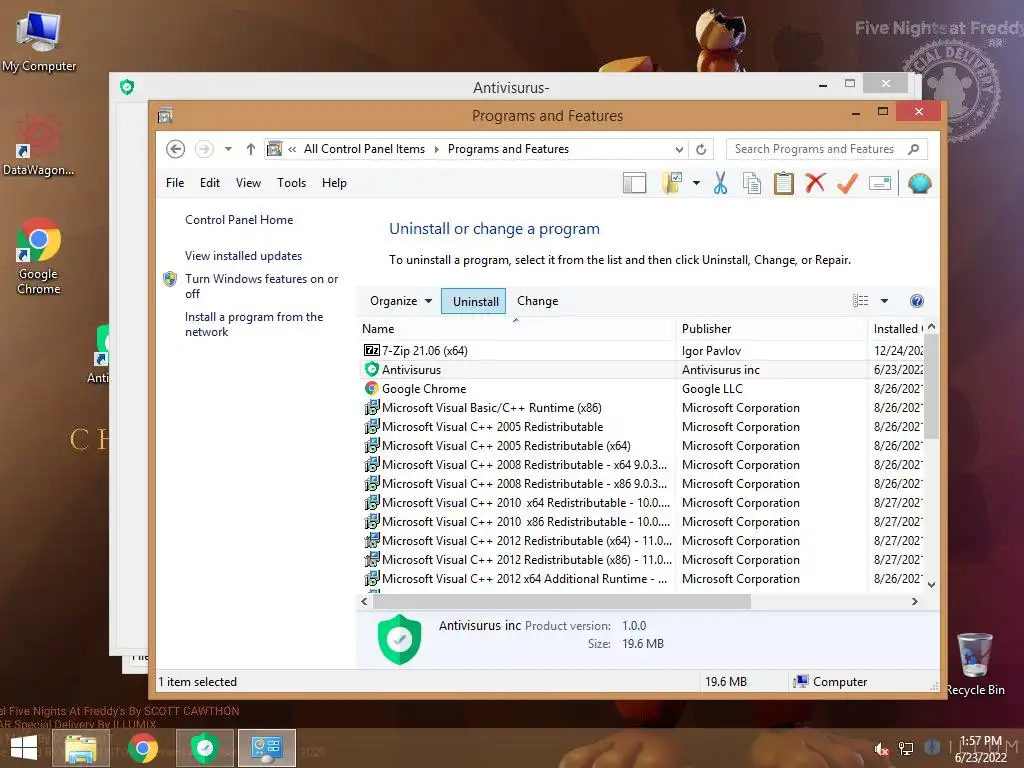Click the change view icon
Screen dimensions: 1024x768
tap(861, 301)
